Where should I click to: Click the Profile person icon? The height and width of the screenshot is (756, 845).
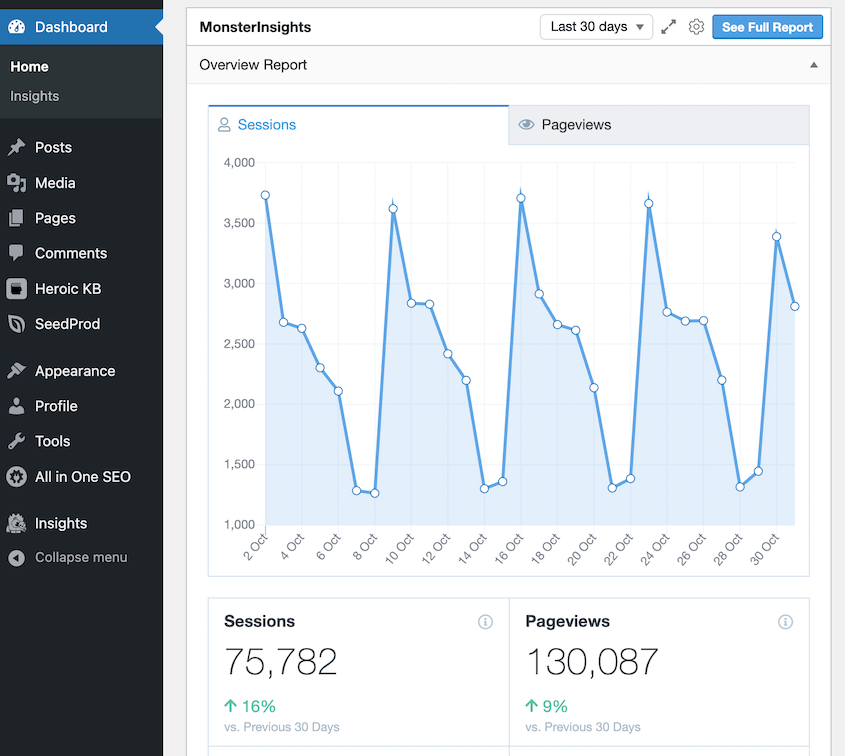pos(17,406)
